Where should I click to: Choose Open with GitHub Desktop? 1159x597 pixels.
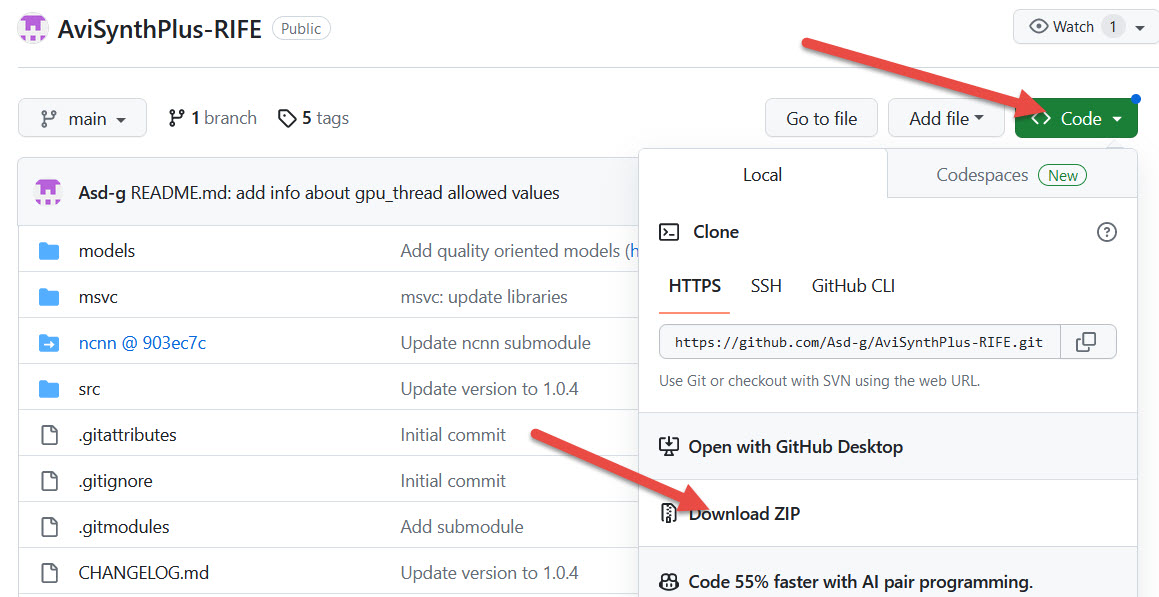(x=795, y=447)
